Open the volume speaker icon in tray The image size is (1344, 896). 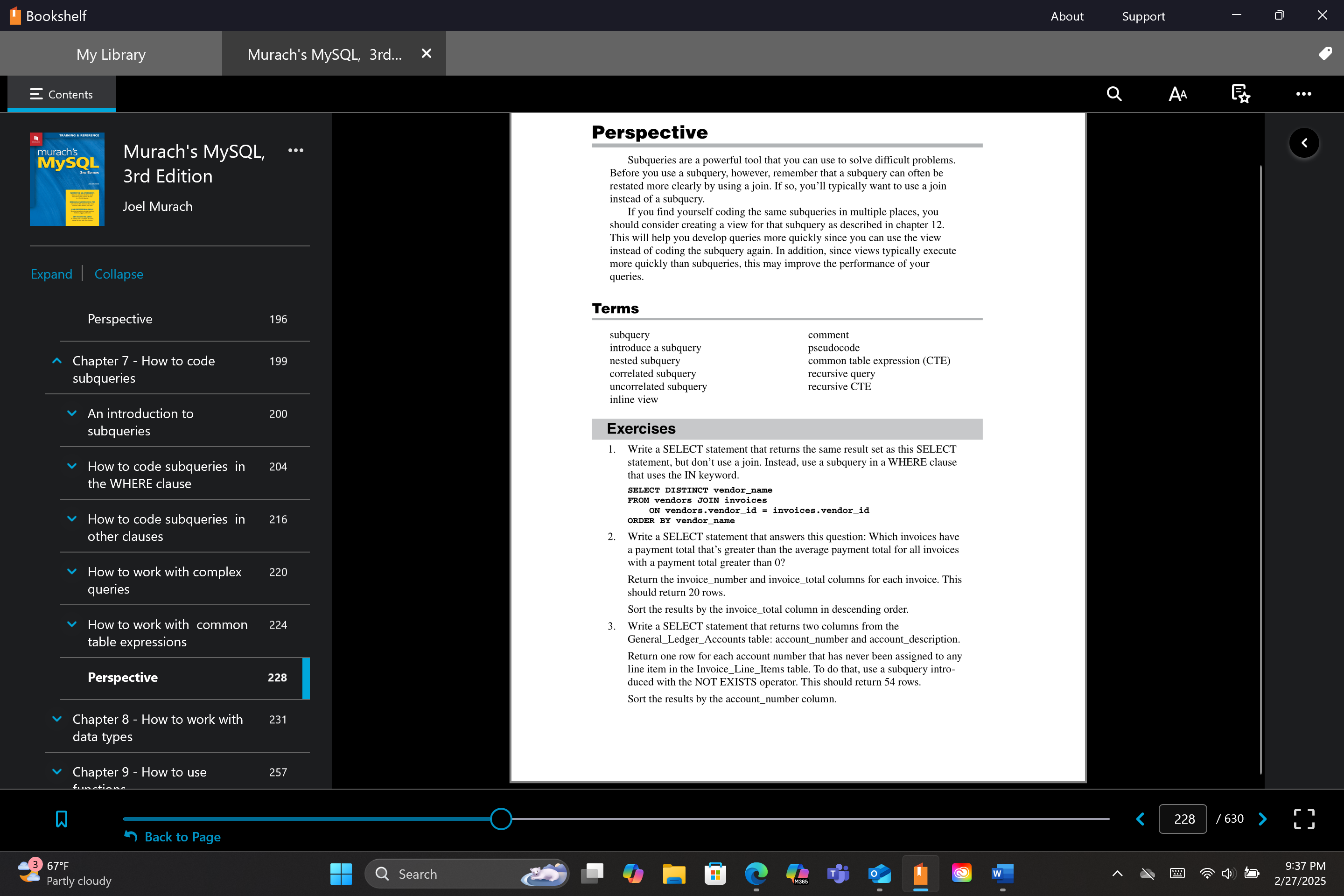(1228, 873)
